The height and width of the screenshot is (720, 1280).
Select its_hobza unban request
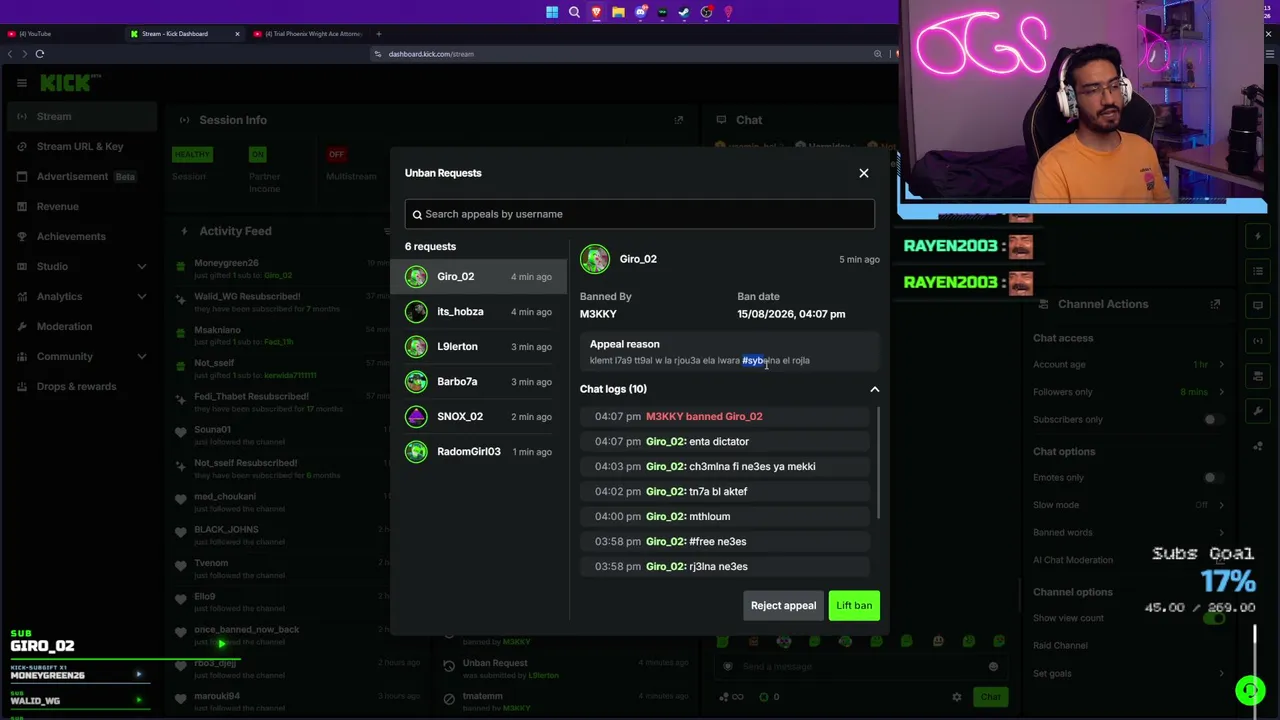[478, 312]
